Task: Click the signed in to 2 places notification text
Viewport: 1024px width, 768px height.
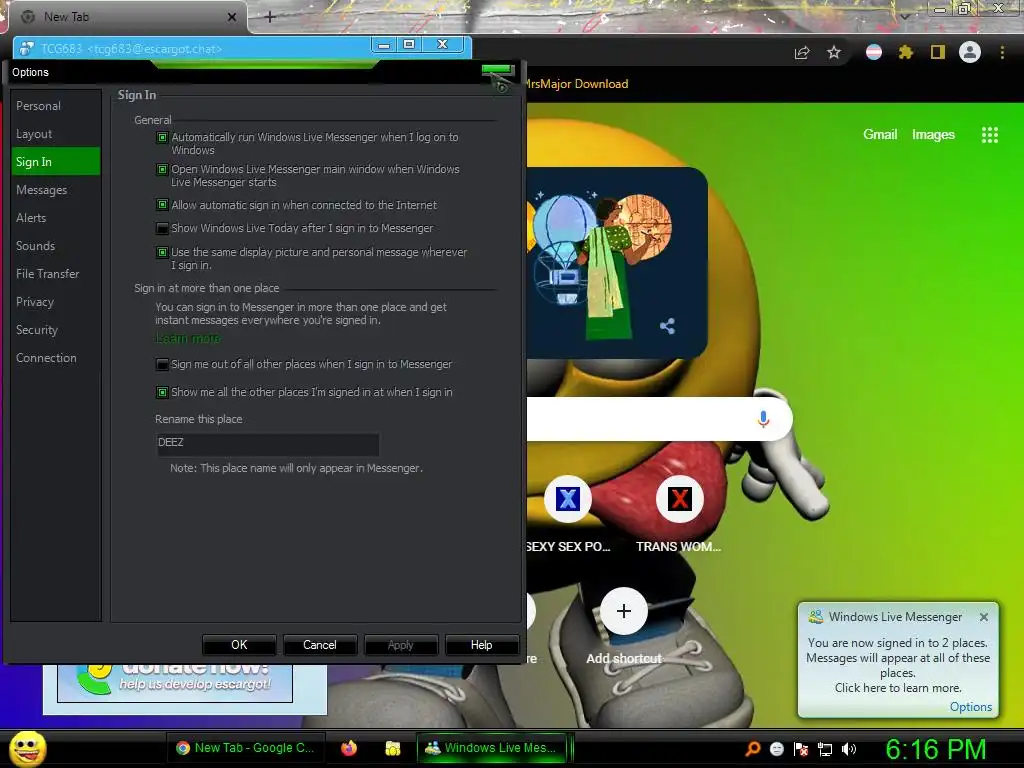Action: [898, 665]
